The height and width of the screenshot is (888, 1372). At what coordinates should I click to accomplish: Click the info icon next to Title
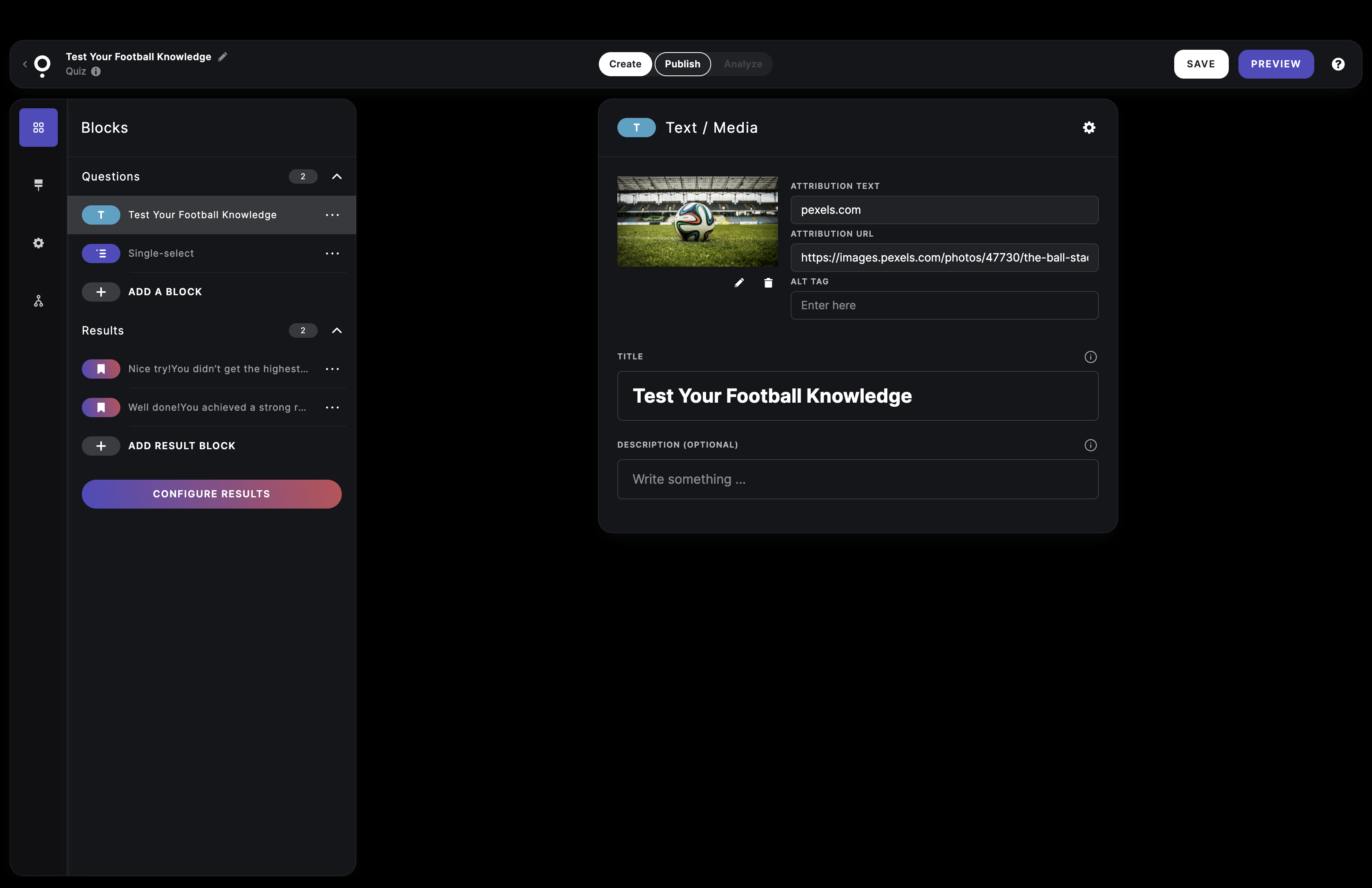1090,357
